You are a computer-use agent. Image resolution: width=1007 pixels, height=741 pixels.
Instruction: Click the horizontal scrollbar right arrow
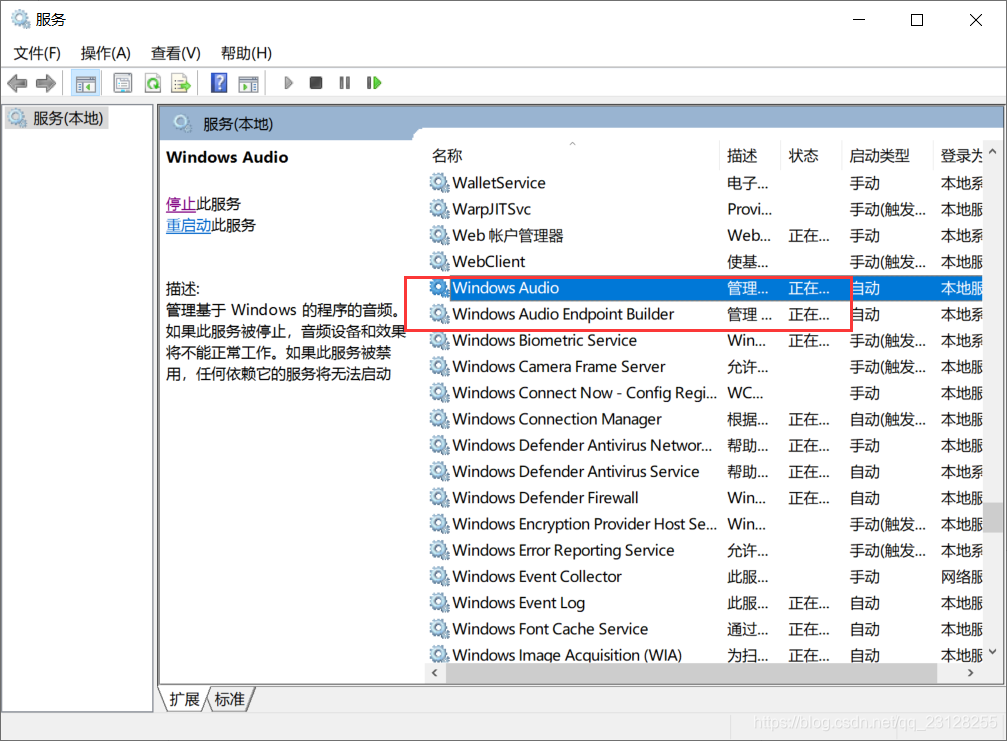(x=970, y=673)
